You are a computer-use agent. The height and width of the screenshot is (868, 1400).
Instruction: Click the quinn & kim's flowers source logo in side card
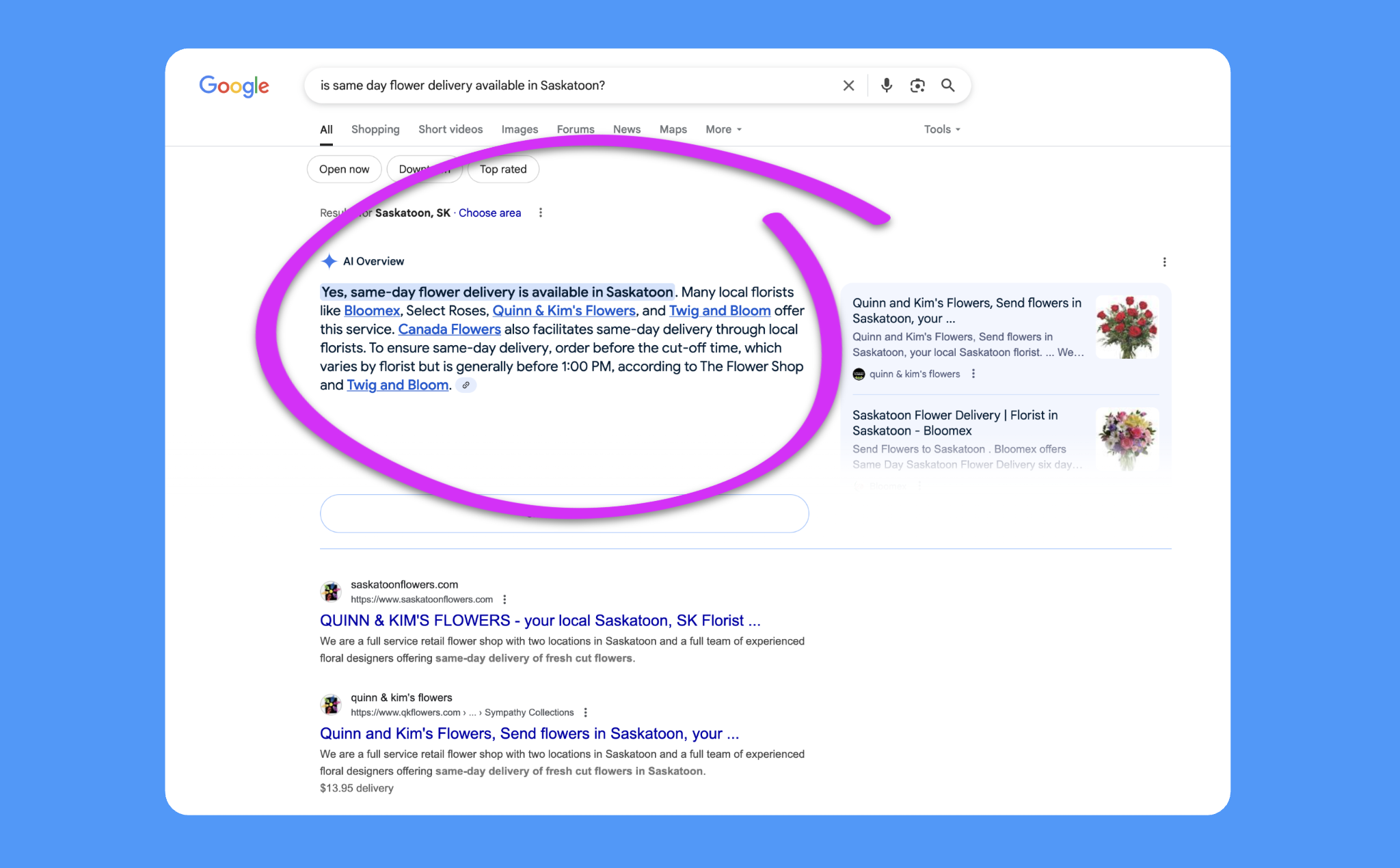(859, 374)
